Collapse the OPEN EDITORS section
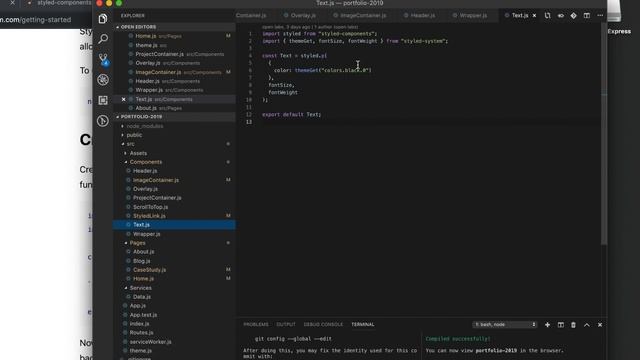The height and width of the screenshot is (360, 640). point(175,27)
